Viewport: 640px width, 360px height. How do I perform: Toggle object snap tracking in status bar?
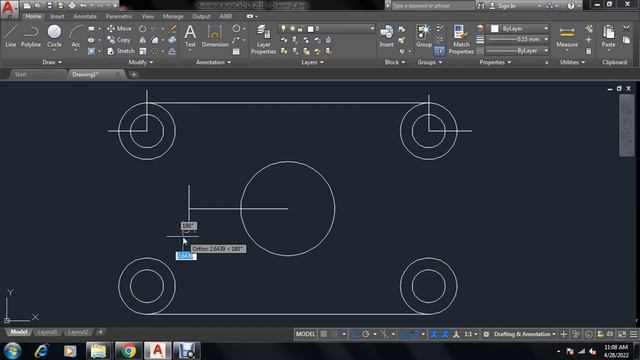coord(403,334)
